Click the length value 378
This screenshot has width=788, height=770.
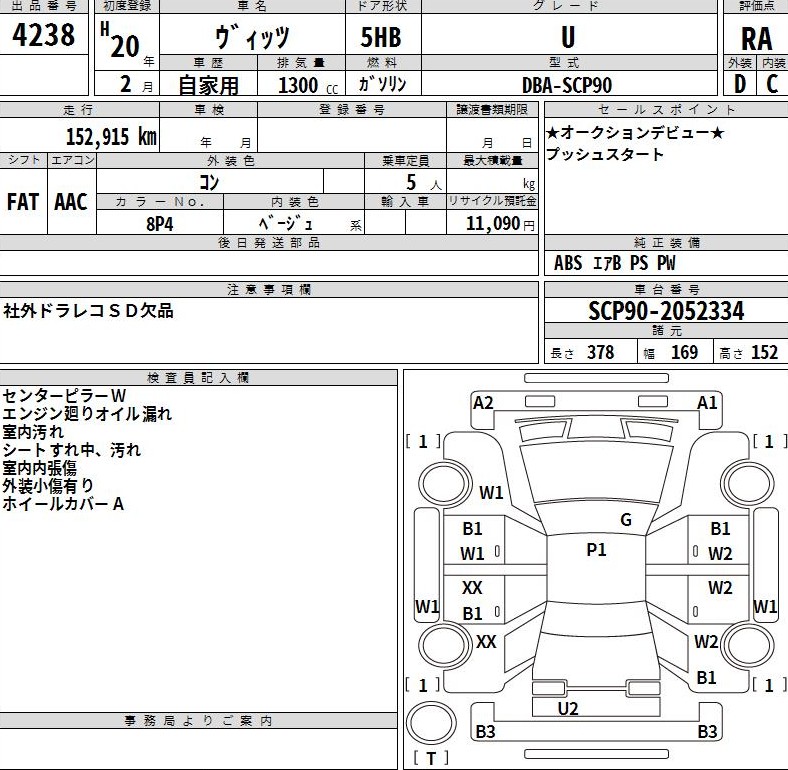(x=601, y=352)
